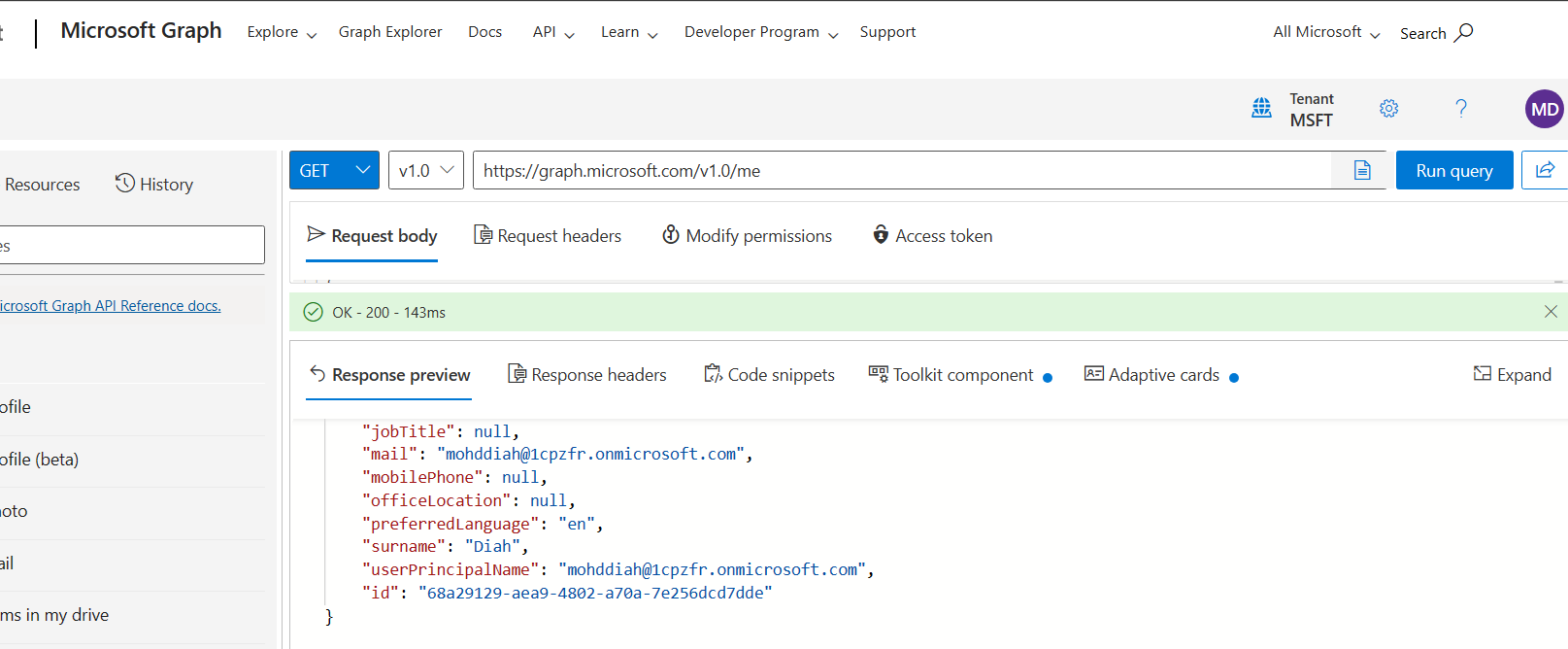The image size is (1568, 649).
Task: Open Modify permissions tab
Action: pyautogui.click(x=748, y=236)
